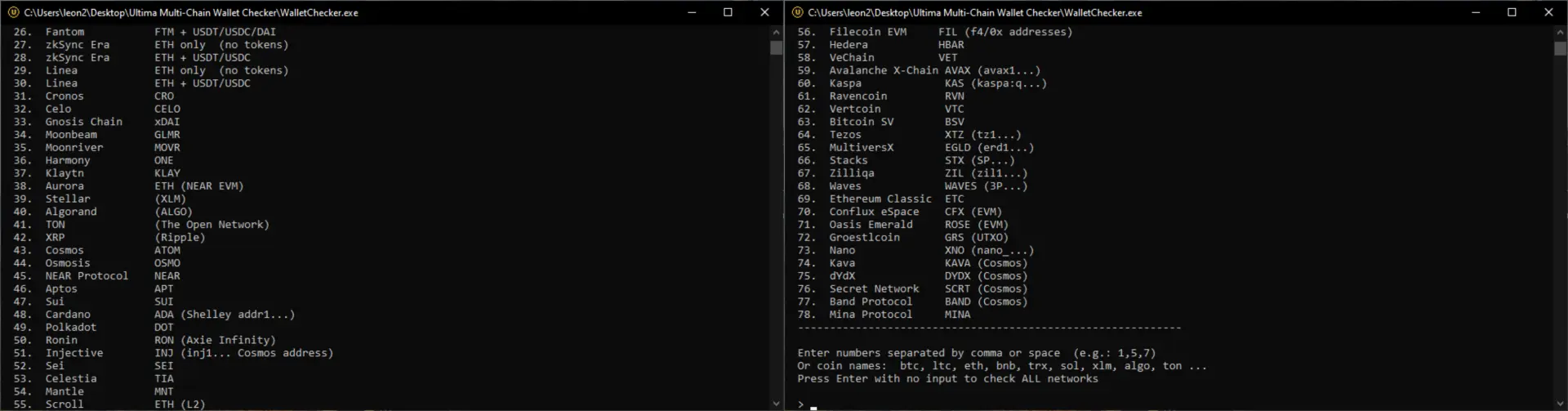Select row 44 Osmosis
This screenshot has width=1568, height=411.
click(x=97, y=263)
